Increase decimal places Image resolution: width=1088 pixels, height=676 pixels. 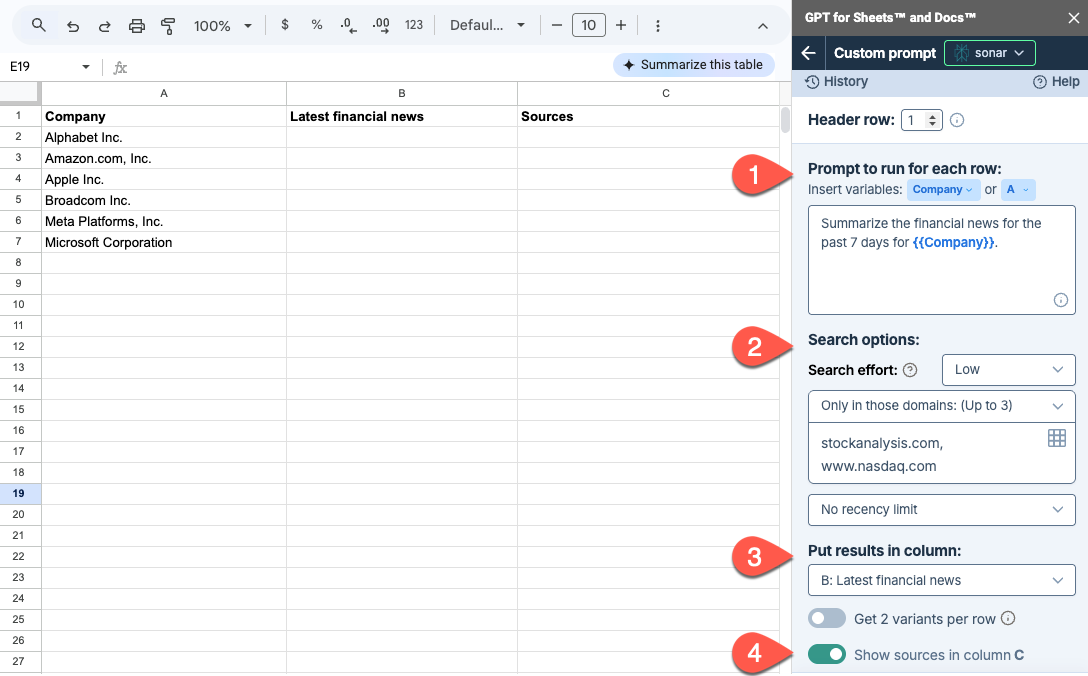click(x=380, y=26)
